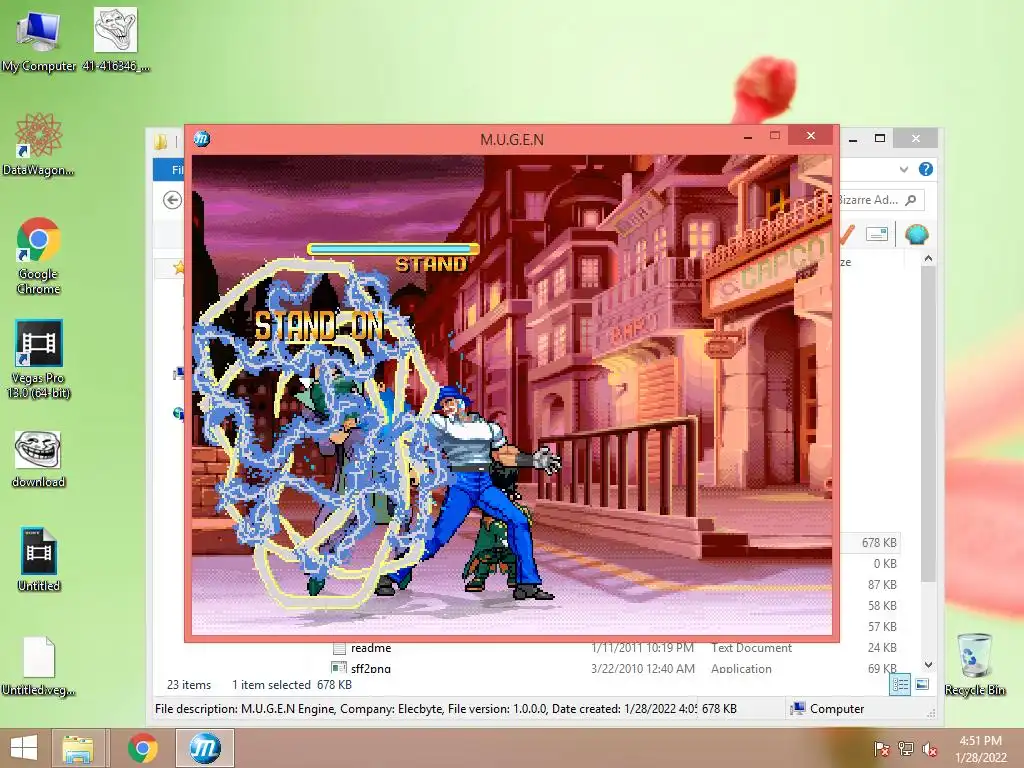Click Computer in Explorer status bar
1024x768 pixels.
point(827,709)
